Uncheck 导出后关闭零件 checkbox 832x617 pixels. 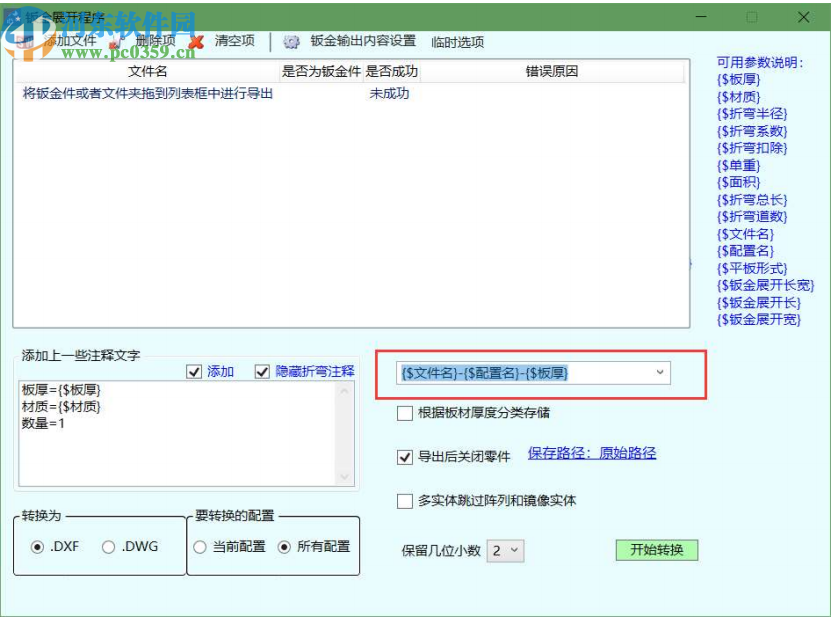click(x=405, y=457)
